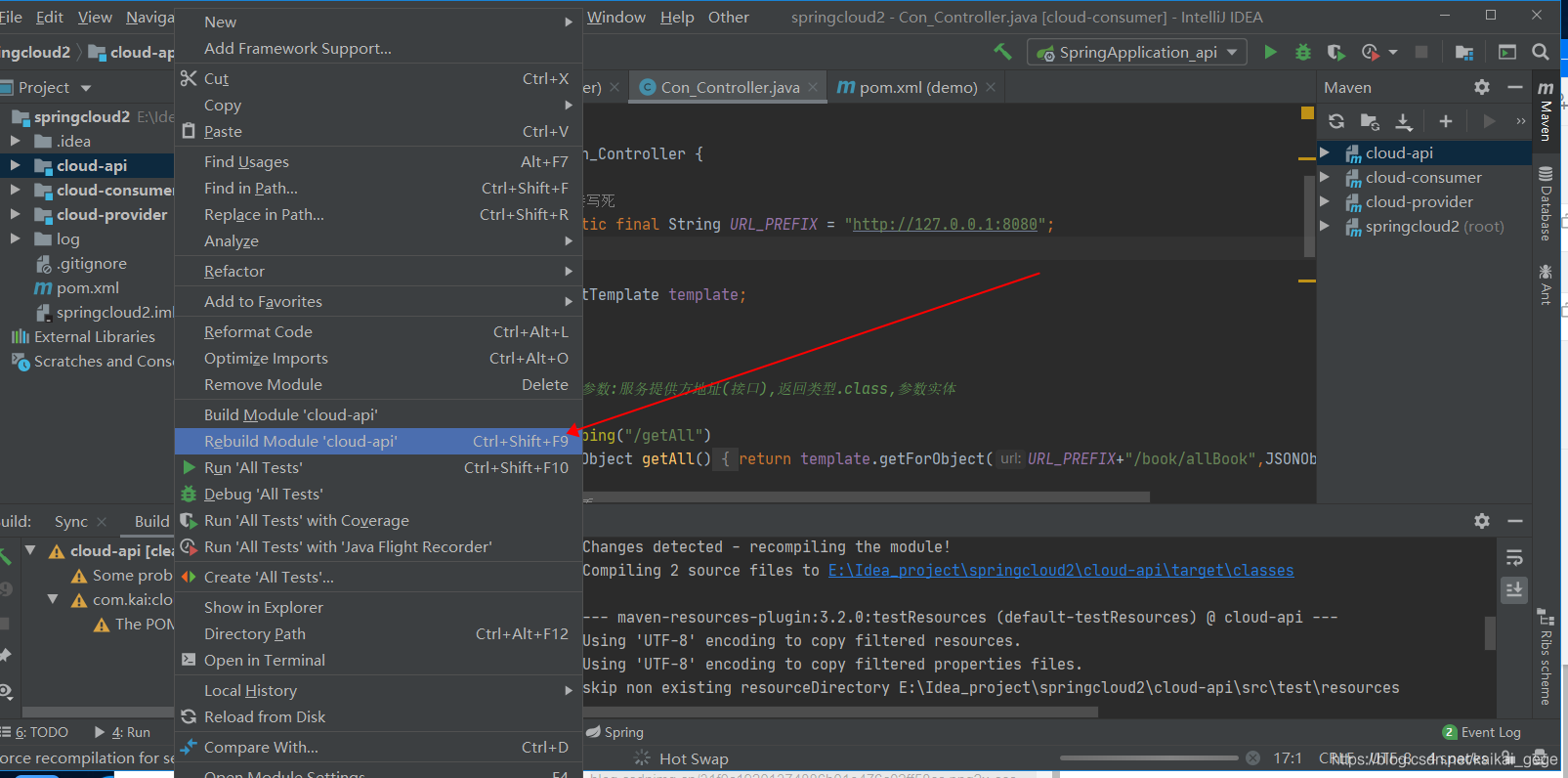Open SpringApplication_api run configuration dropdown
The height and width of the screenshot is (778, 1568).
(1137, 52)
